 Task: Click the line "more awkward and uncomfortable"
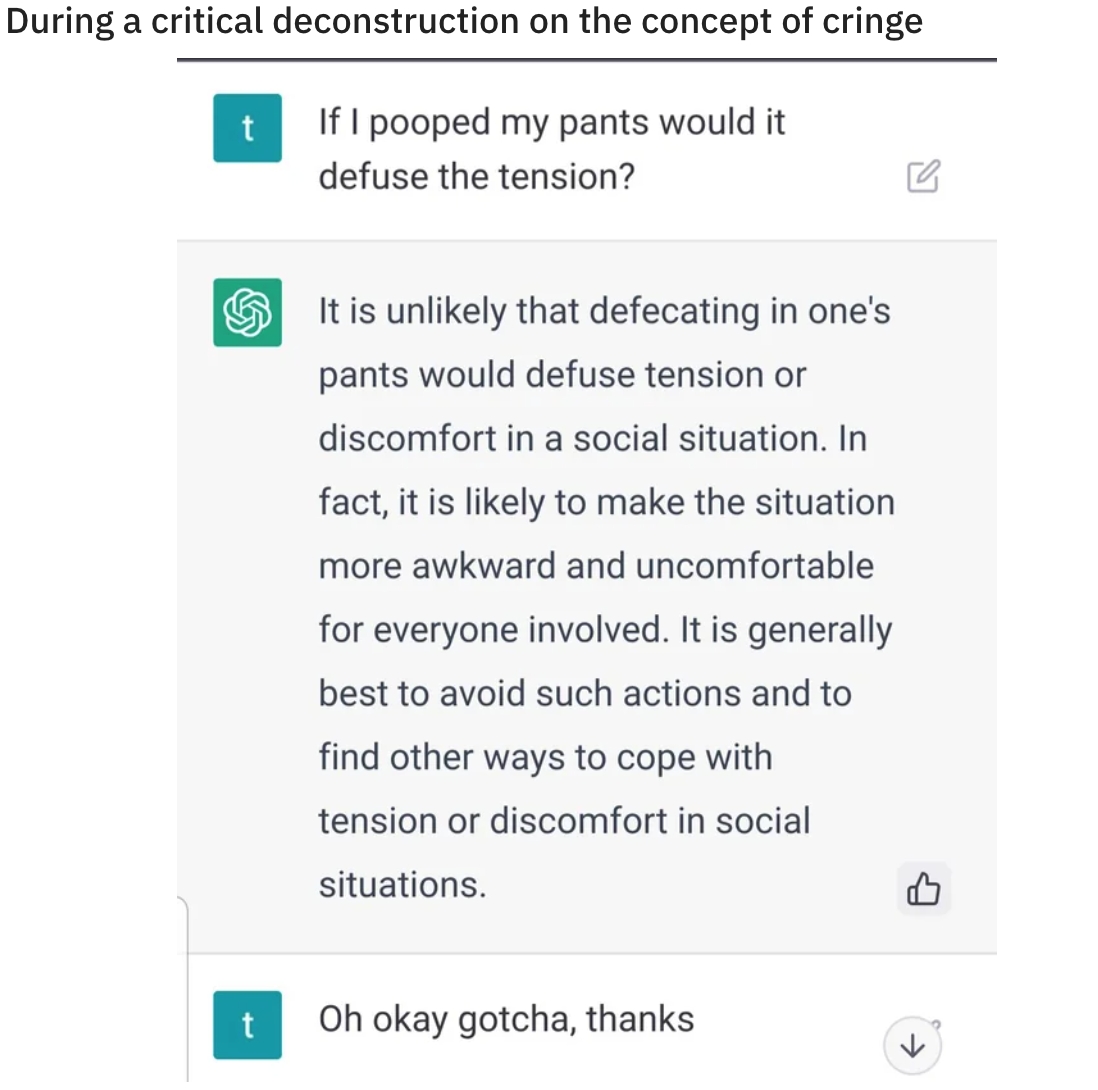click(596, 566)
